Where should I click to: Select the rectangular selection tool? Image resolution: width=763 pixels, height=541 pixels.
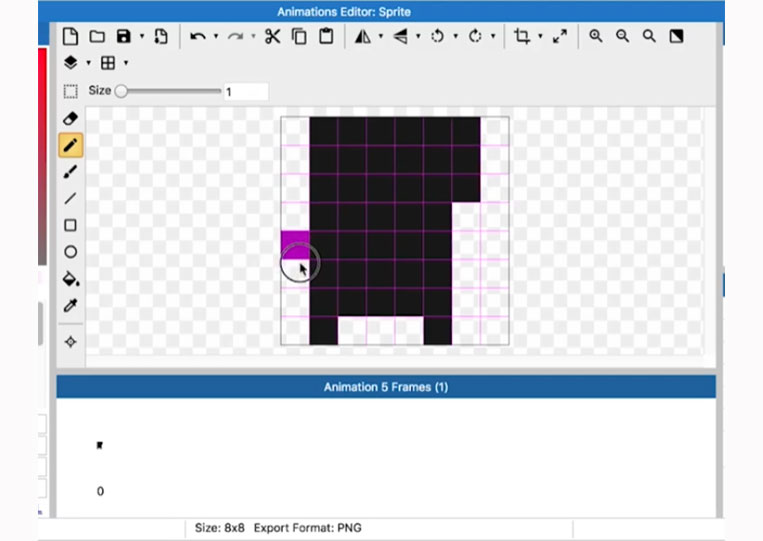click(x=71, y=91)
